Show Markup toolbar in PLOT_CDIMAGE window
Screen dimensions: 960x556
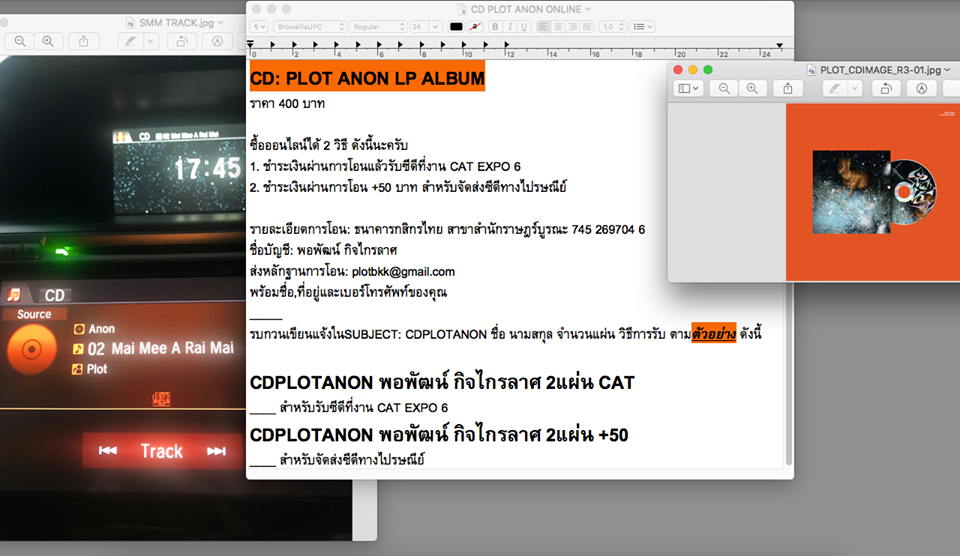[x=921, y=88]
